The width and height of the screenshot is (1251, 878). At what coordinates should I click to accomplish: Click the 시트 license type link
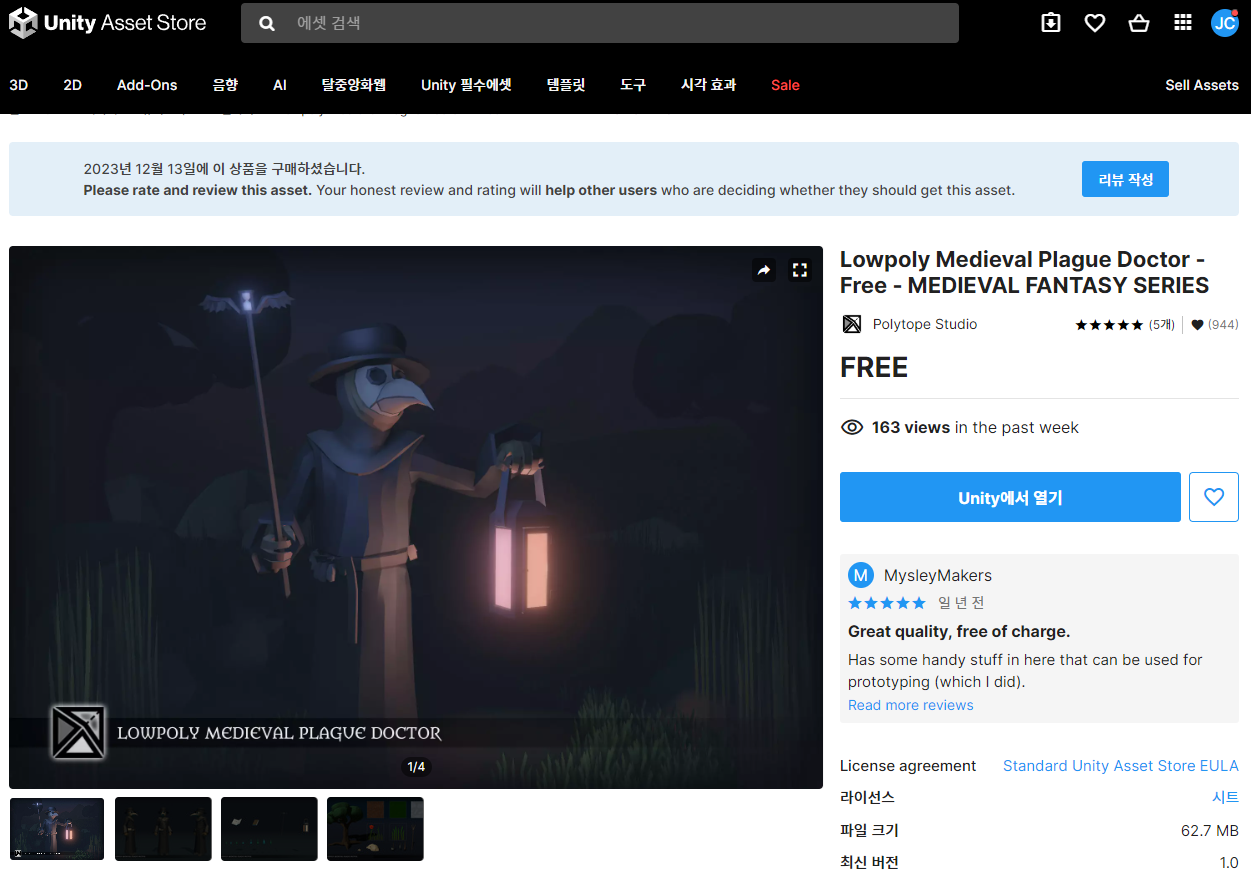point(1225,798)
